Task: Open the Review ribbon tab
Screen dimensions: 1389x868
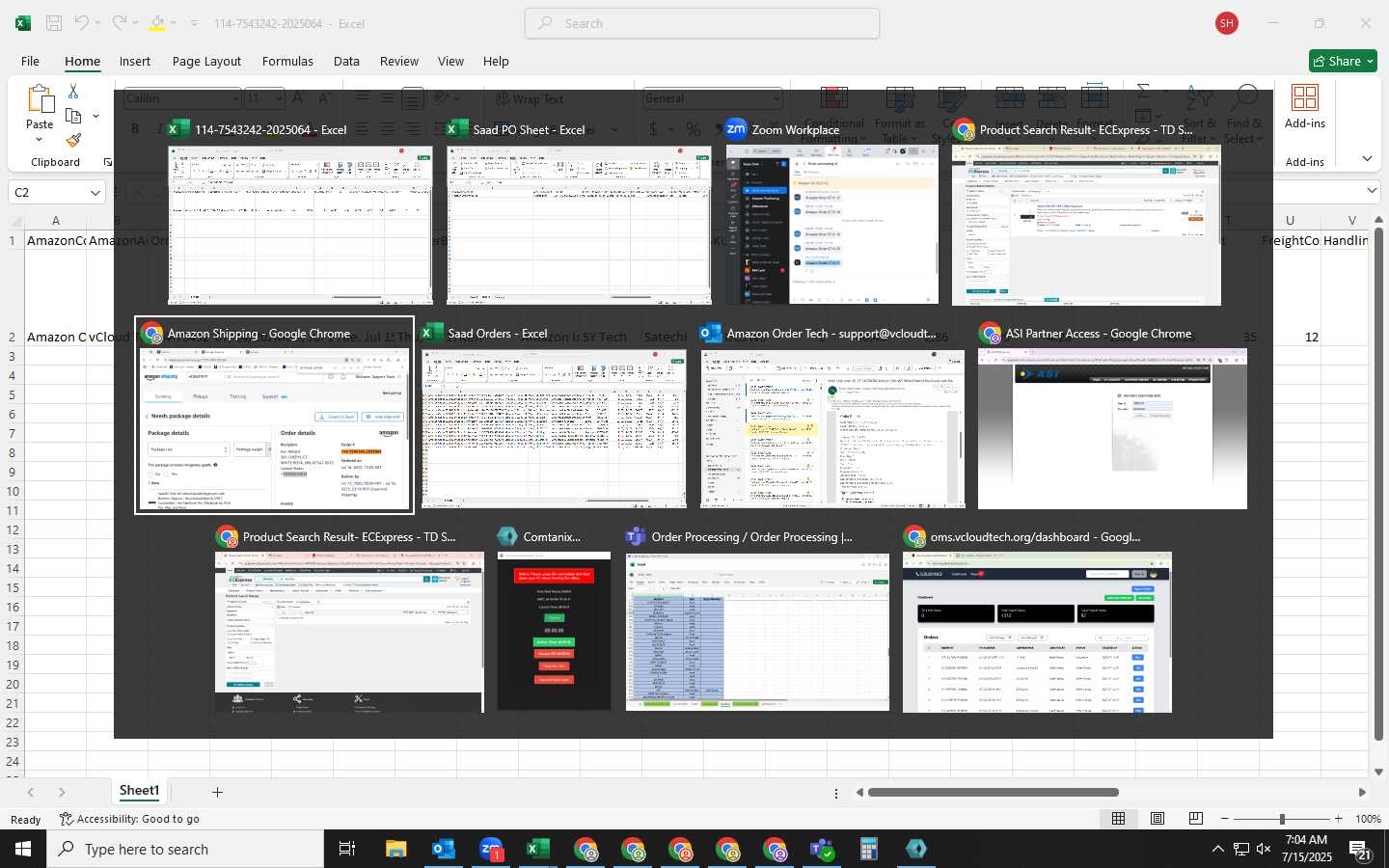Action: click(x=398, y=61)
